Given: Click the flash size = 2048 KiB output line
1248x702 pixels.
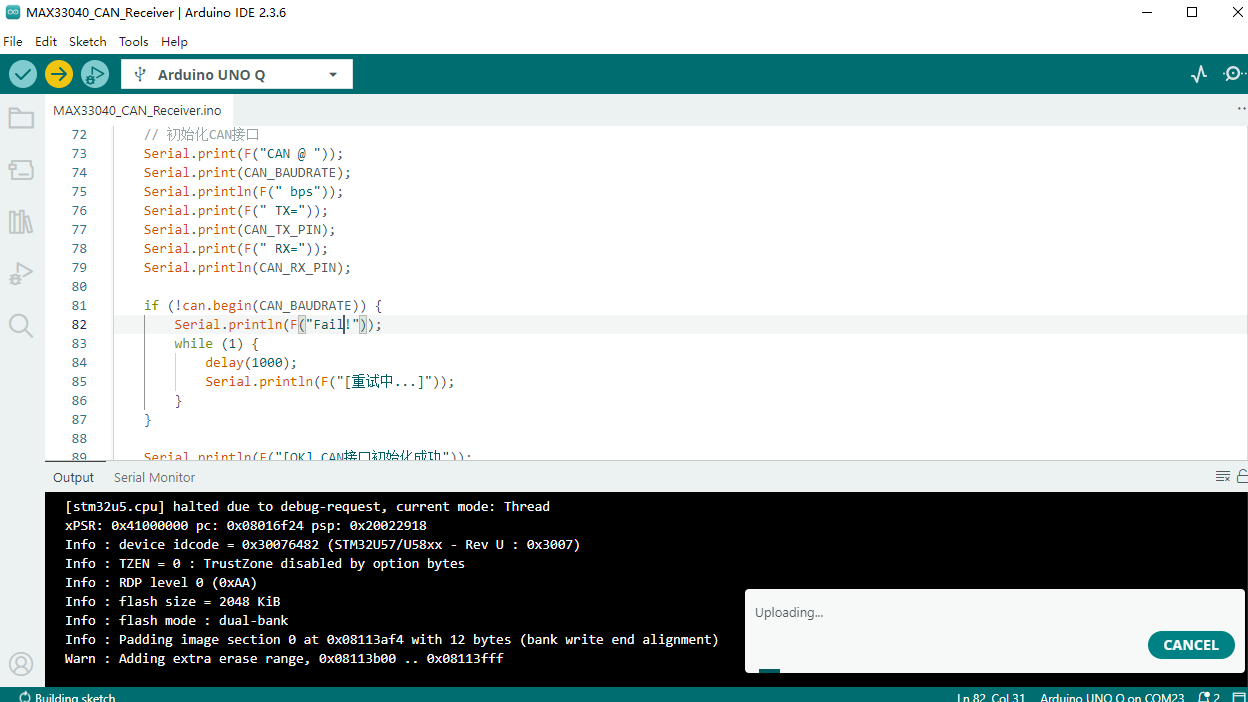Looking at the screenshot, I should (172, 602).
